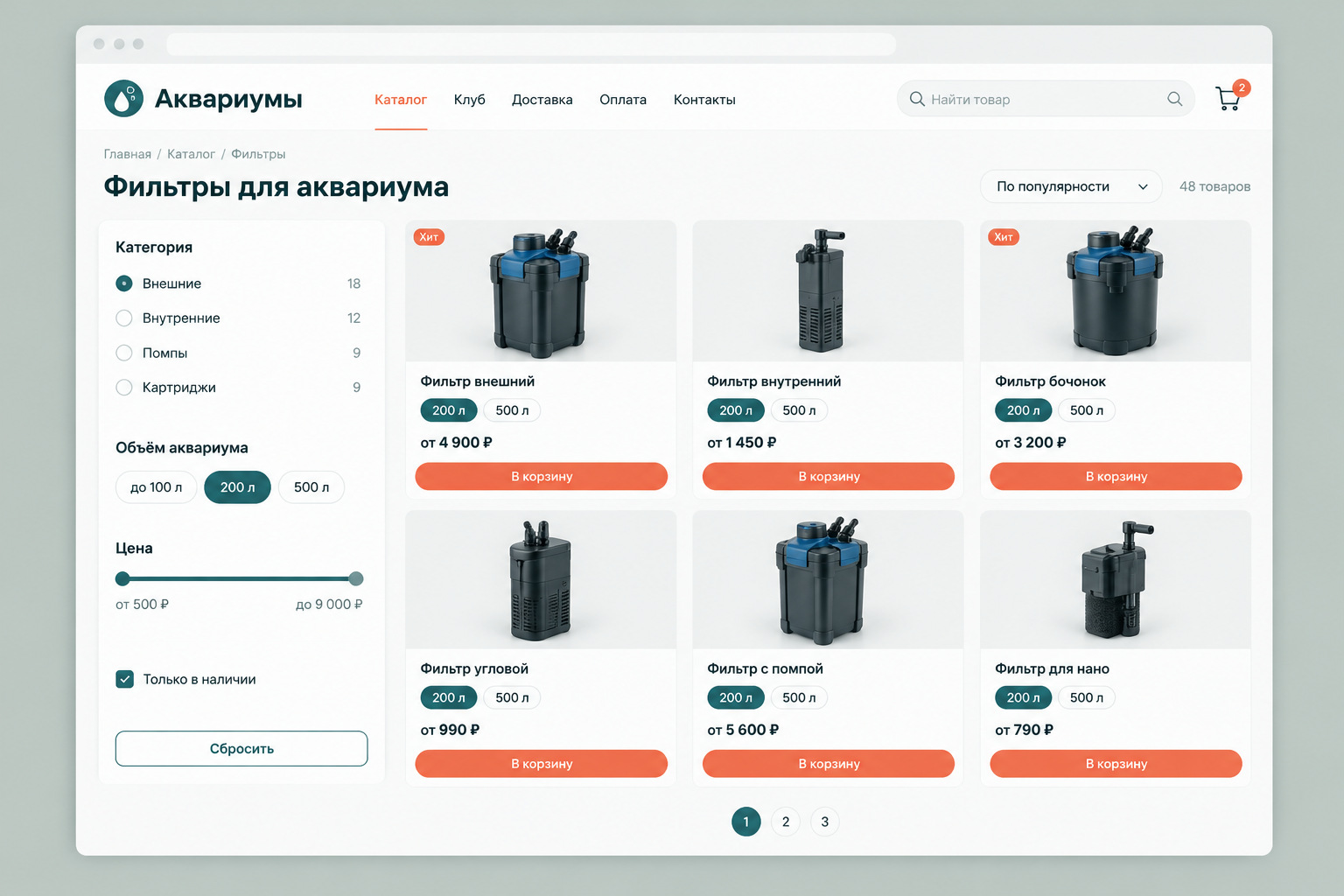Select the Внешние category radio
Viewport: 1344px width, 896px height.
(124, 283)
